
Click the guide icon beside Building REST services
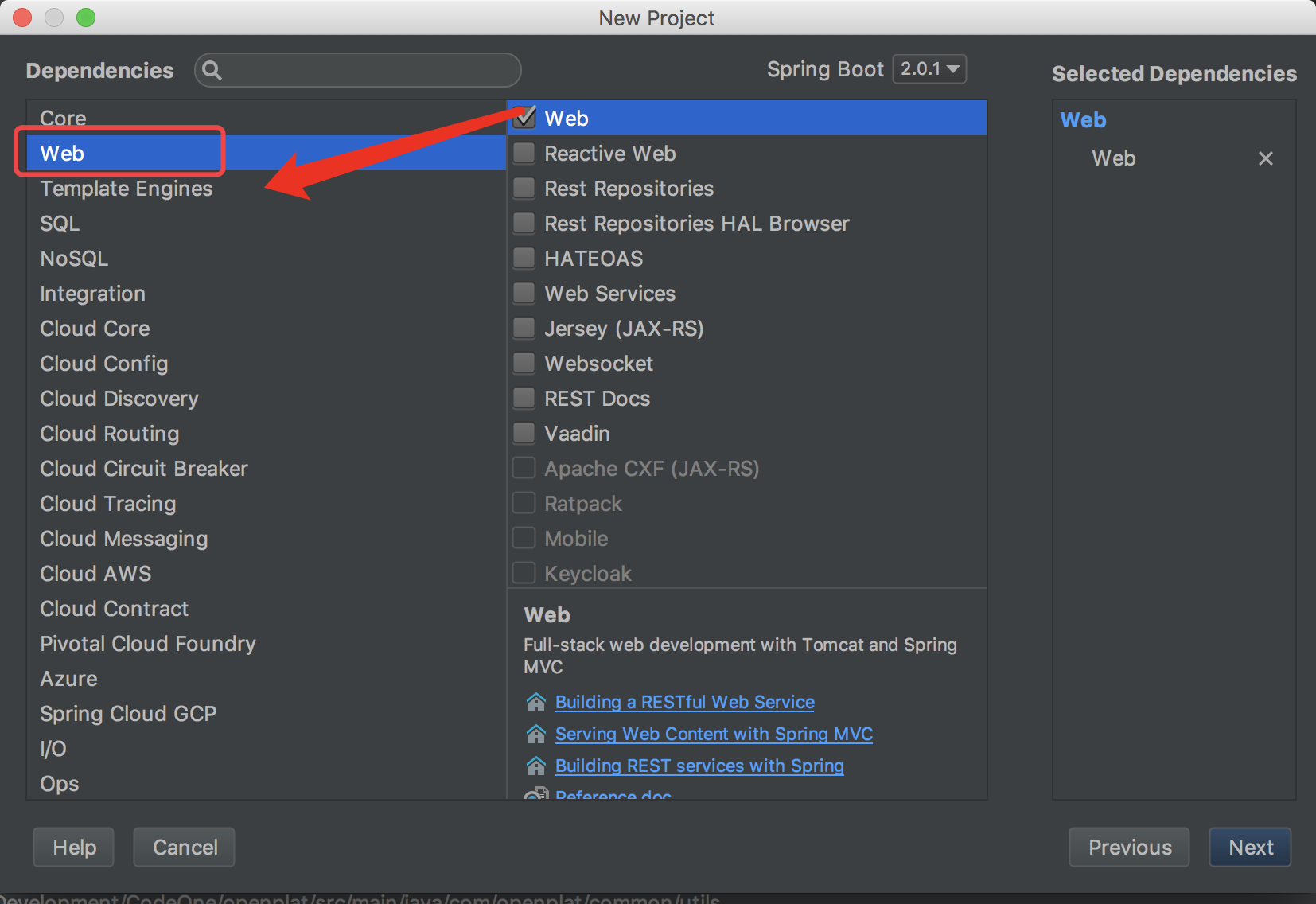(x=536, y=766)
